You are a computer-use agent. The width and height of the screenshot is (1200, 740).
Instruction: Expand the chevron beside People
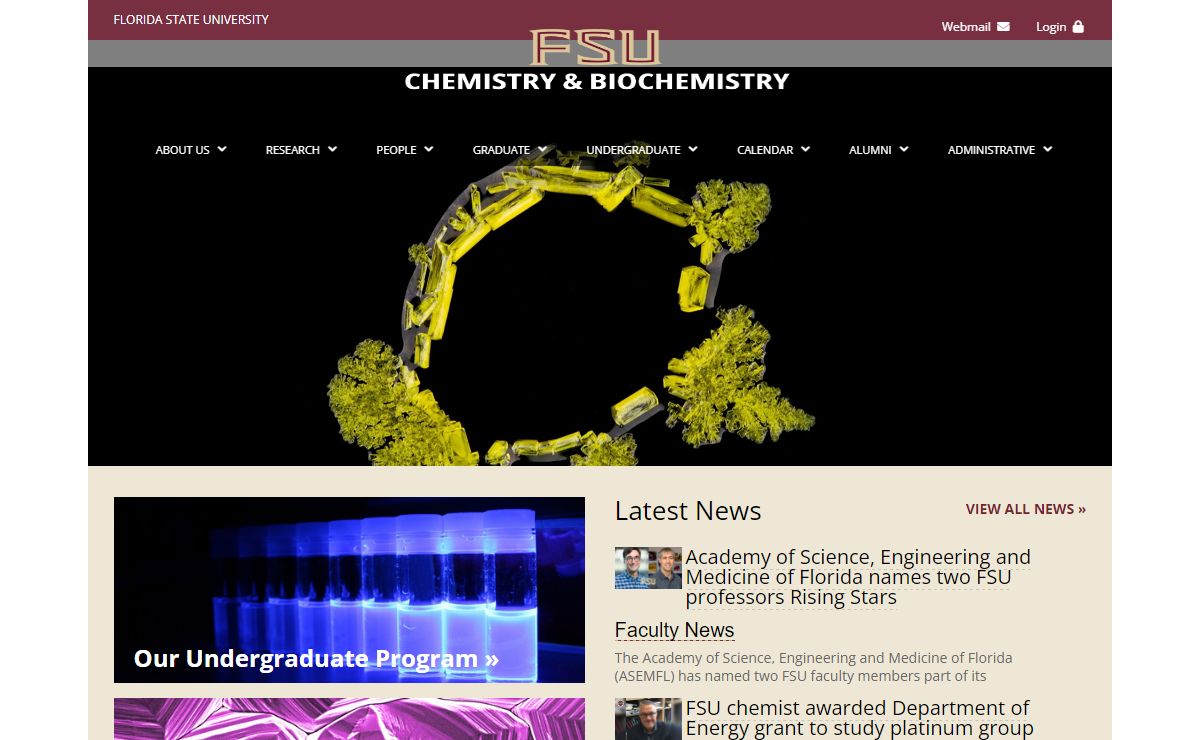tap(428, 149)
